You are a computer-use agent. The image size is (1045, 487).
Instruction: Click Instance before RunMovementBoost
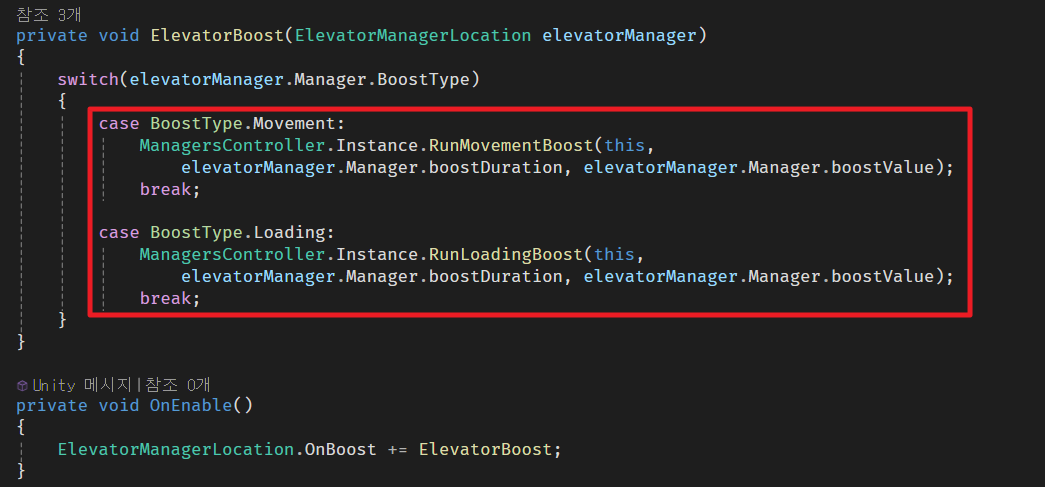[x=377, y=145]
